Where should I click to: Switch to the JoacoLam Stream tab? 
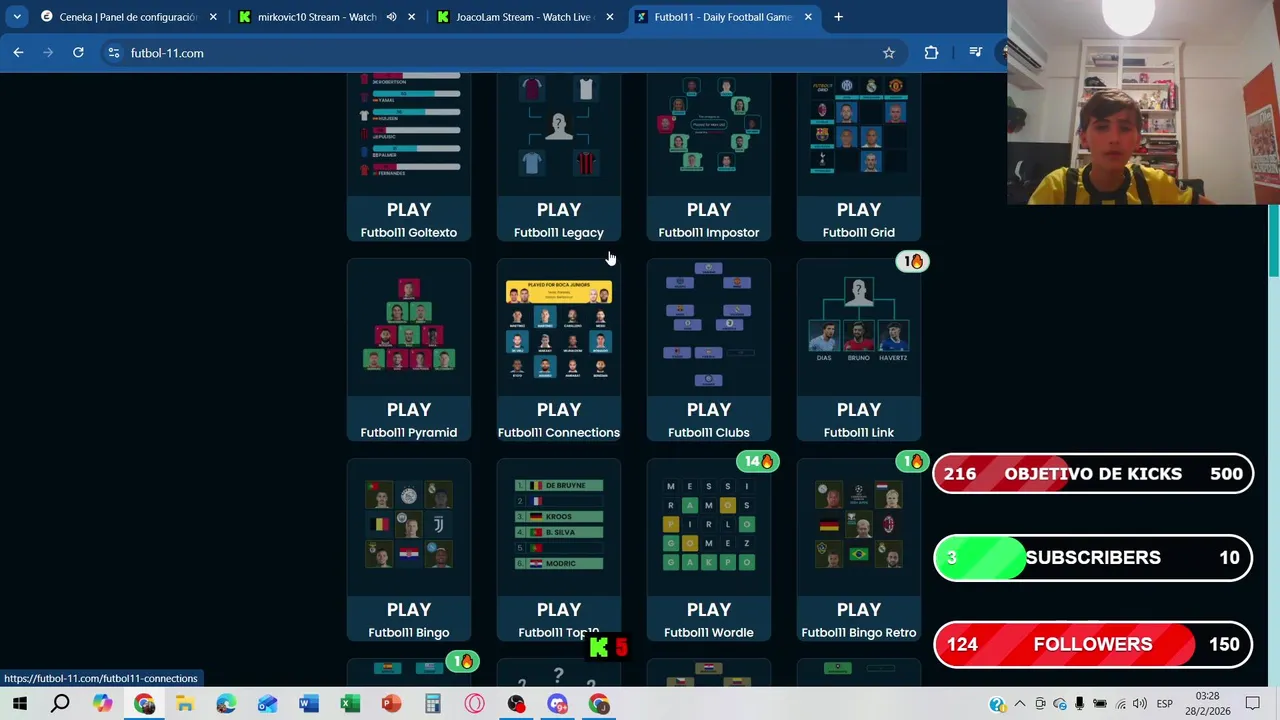pos(524,17)
